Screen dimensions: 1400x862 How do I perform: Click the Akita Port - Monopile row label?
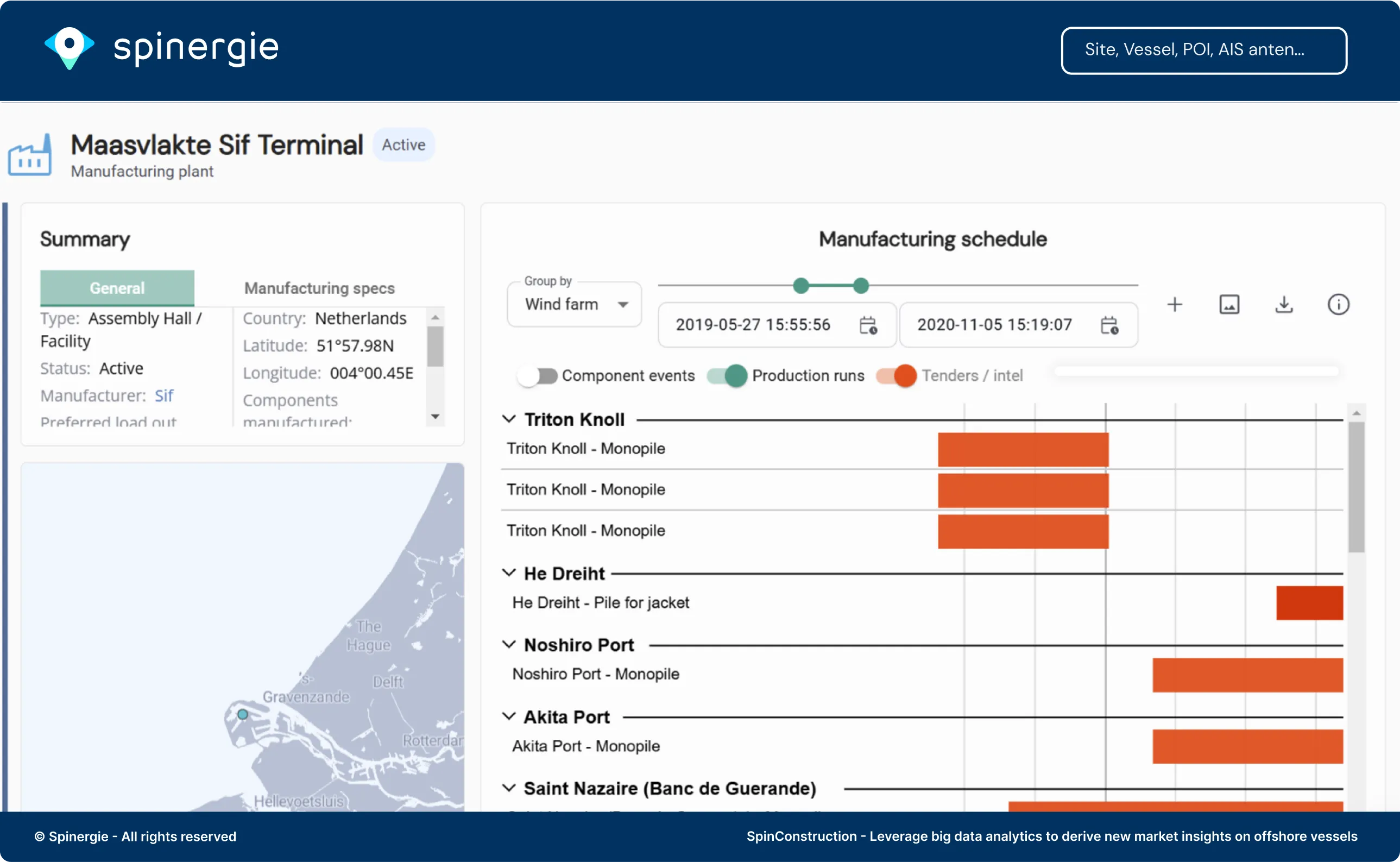click(x=586, y=746)
